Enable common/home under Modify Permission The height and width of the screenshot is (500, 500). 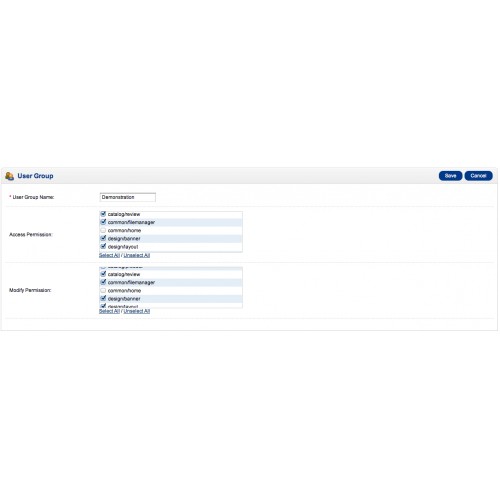pyautogui.click(x=103, y=291)
